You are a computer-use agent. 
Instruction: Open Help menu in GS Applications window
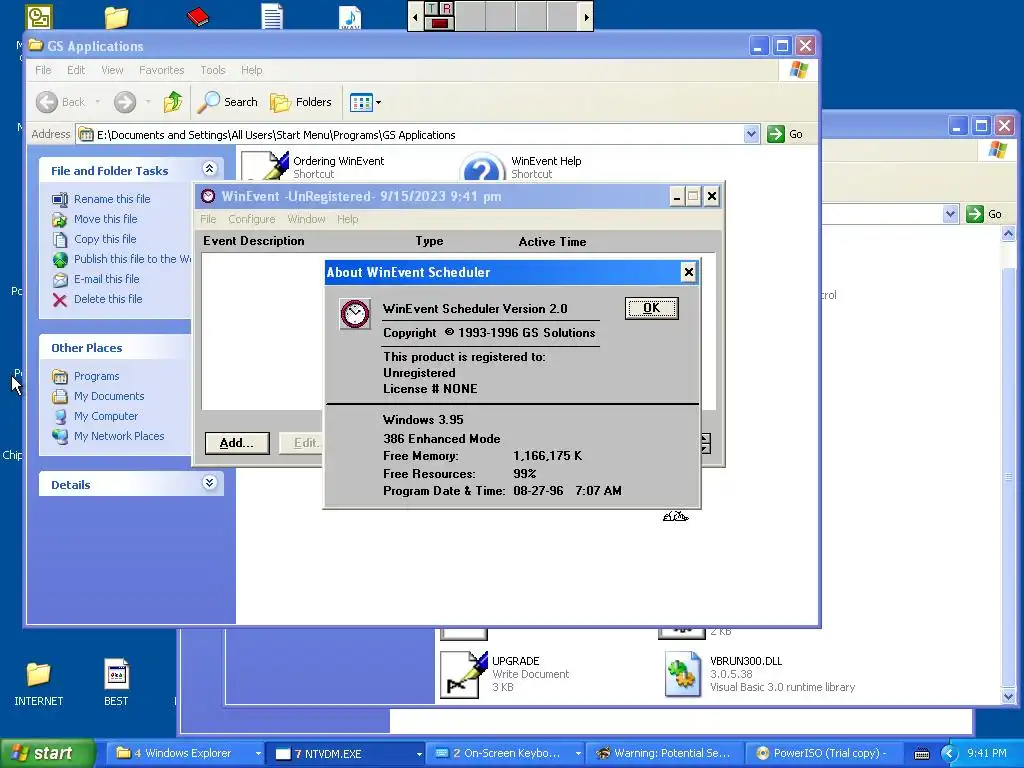(x=251, y=70)
